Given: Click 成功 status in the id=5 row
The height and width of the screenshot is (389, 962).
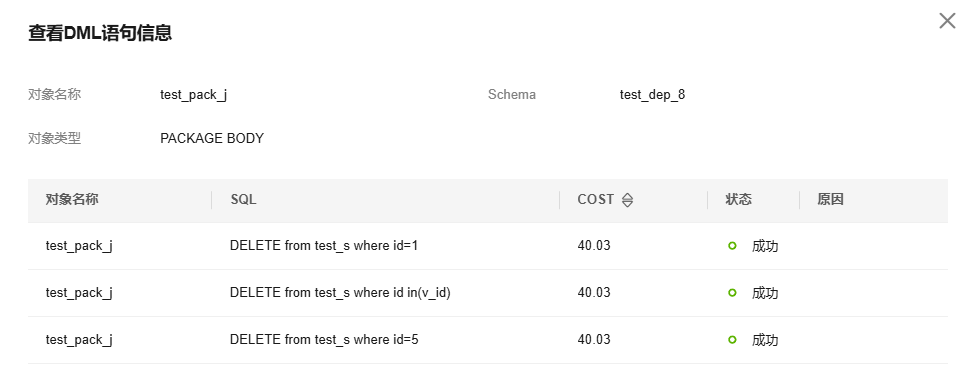Looking at the screenshot, I should (765, 340).
